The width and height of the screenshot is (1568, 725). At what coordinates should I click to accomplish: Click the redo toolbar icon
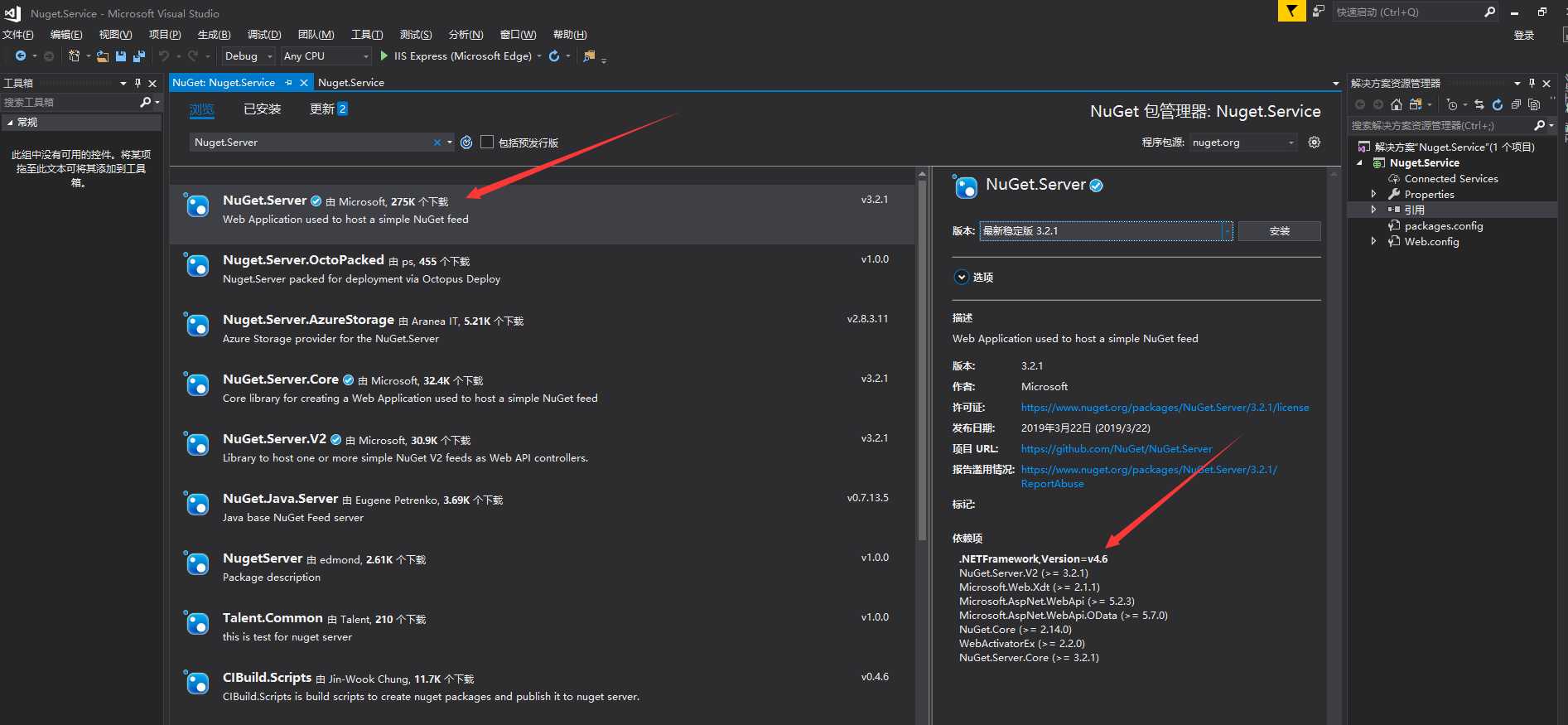click(193, 56)
